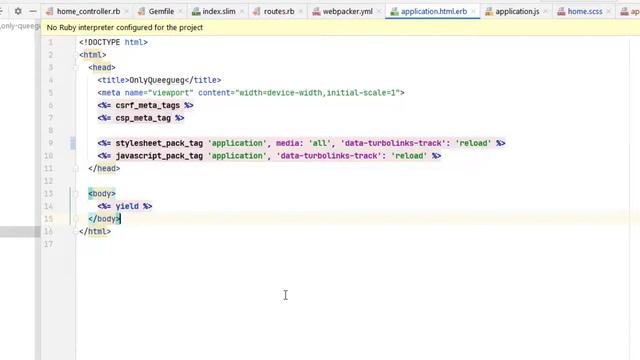The height and width of the screenshot is (360, 640).
Task: Click the 'data-turbolinks-track' string in stylesheet line
Action: pyautogui.click(x=393, y=143)
